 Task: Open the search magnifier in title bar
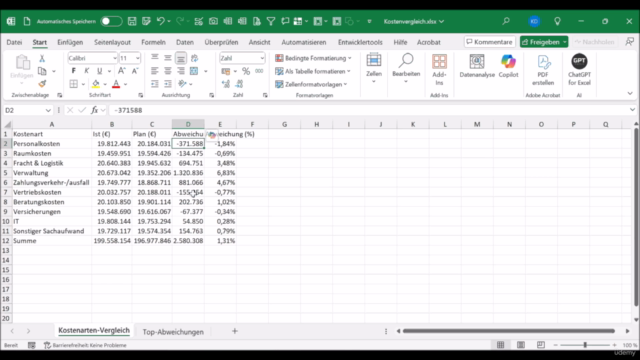tap(506, 21)
